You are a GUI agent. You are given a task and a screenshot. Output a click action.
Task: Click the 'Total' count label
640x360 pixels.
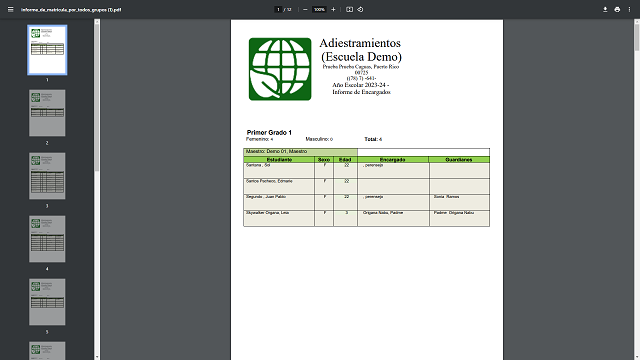373,139
